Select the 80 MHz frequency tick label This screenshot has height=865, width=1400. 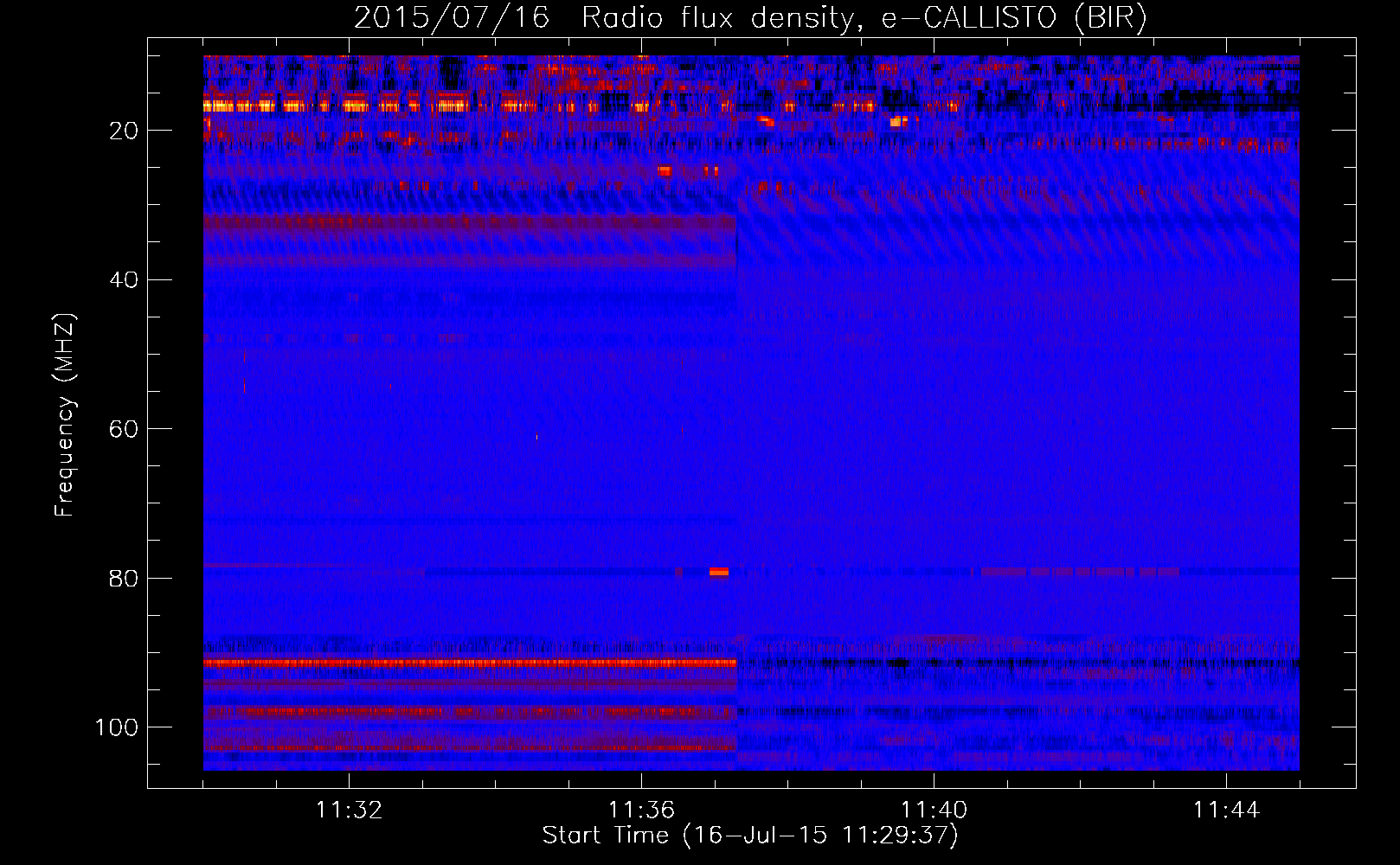pos(124,578)
